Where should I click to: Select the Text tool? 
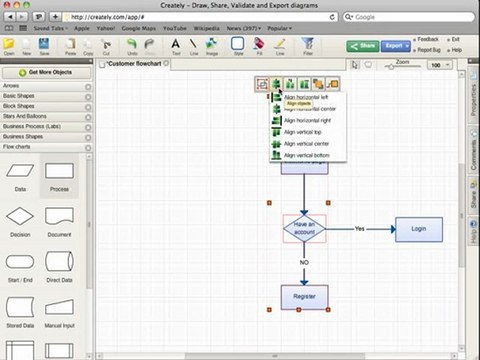coord(176,46)
